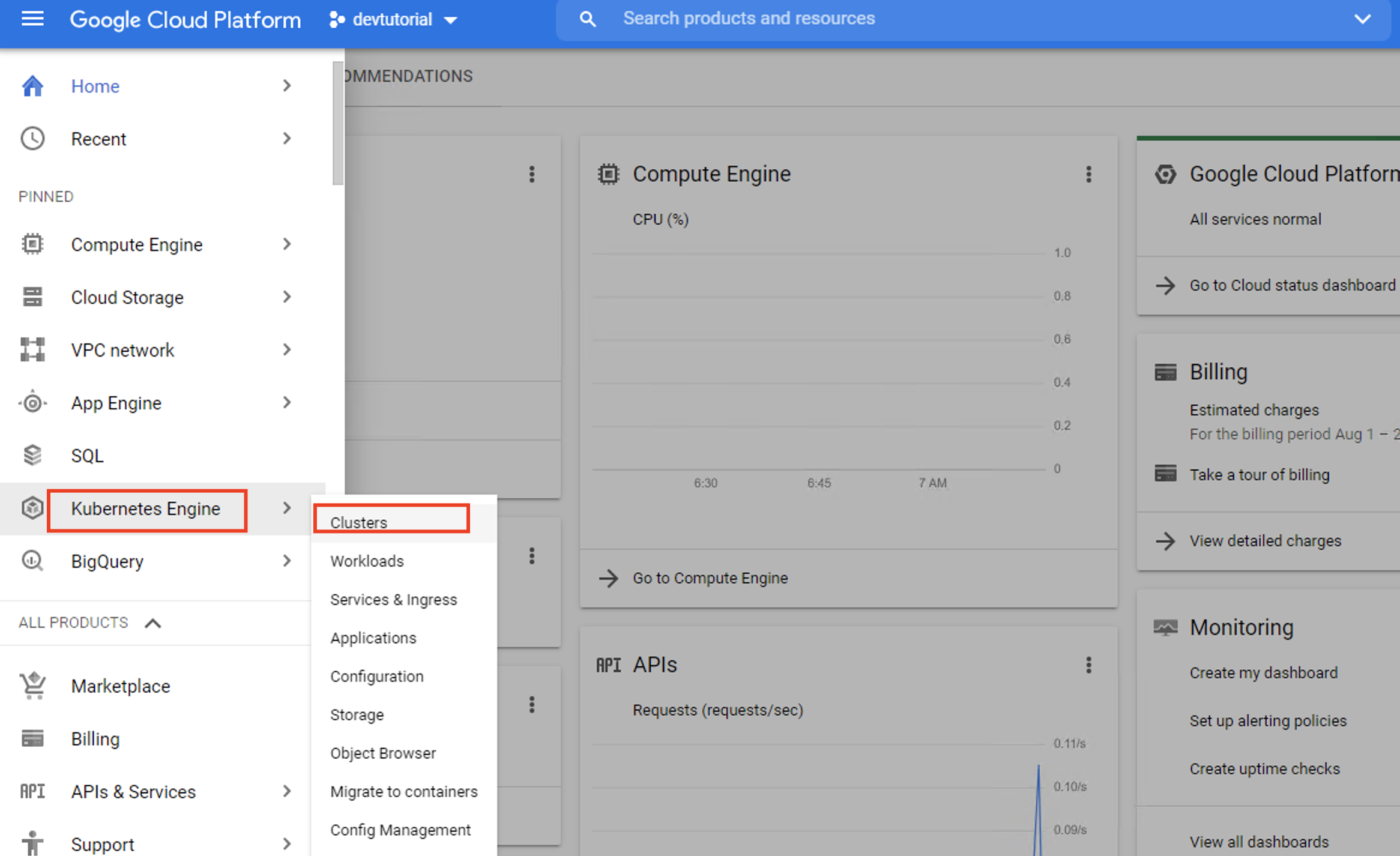
Task: Open APIs card three-dot menu
Action: [1088, 665]
